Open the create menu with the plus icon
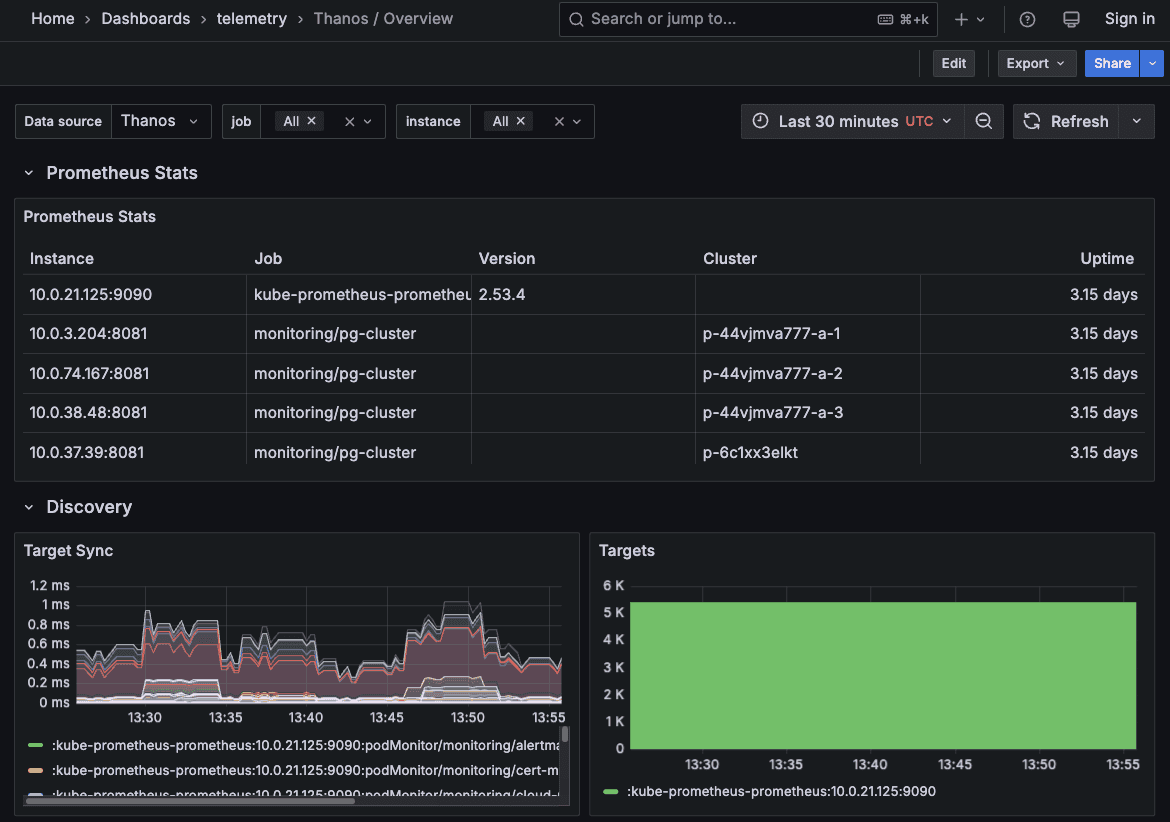1170x822 pixels. [x=962, y=19]
